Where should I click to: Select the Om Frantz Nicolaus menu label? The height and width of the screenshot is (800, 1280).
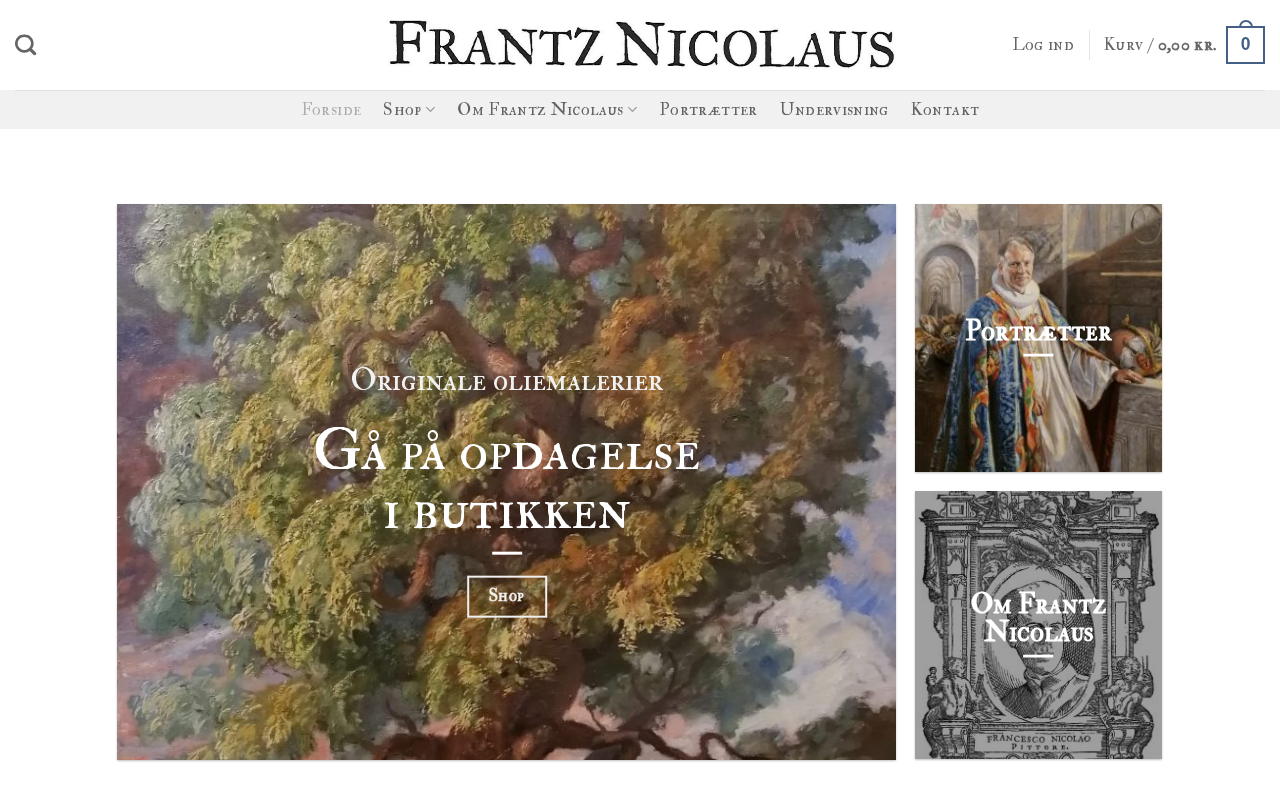540,110
